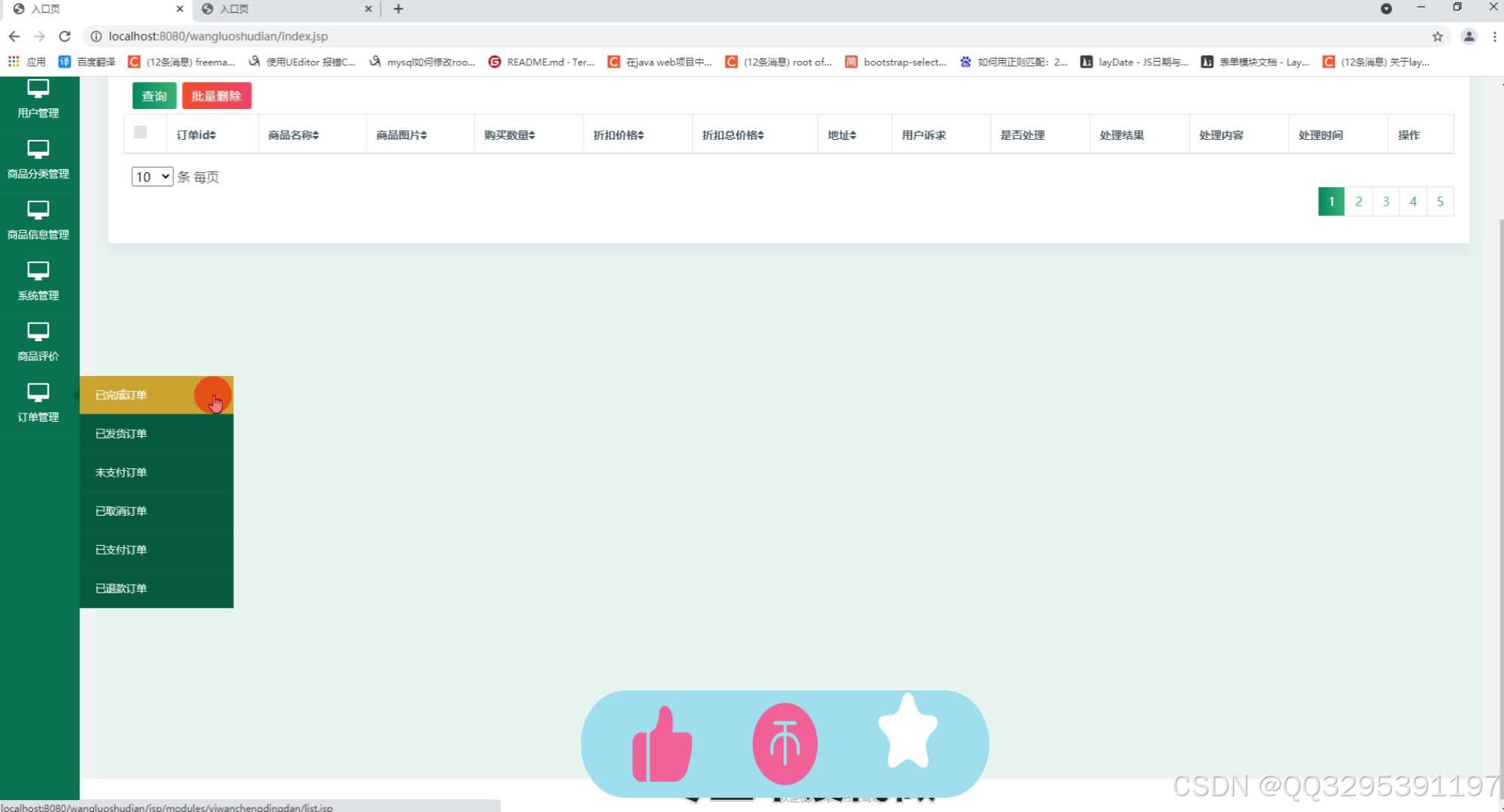
Task: Go to pagination page 1
Action: pyautogui.click(x=1331, y=201)
